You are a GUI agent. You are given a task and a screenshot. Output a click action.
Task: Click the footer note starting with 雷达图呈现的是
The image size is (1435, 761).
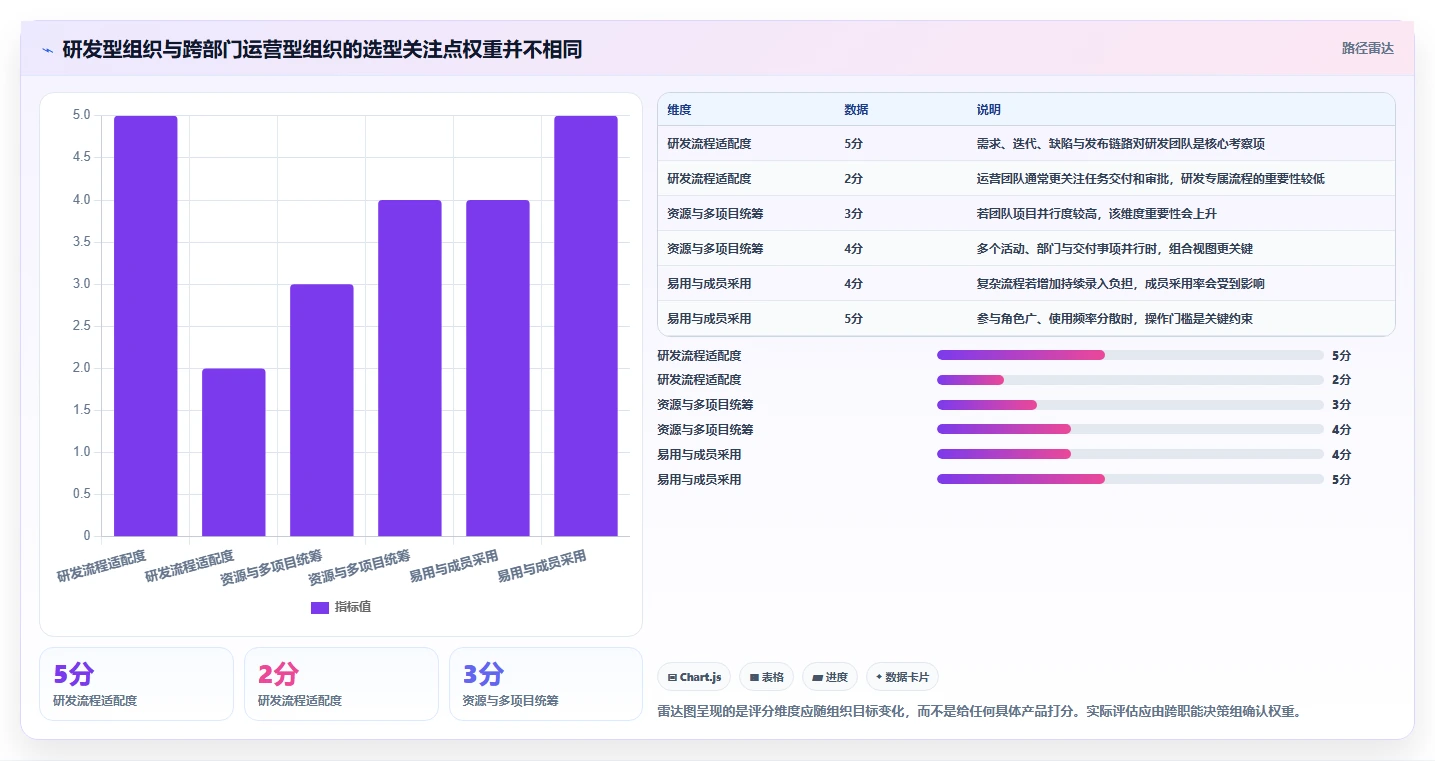tap(979, 712)
